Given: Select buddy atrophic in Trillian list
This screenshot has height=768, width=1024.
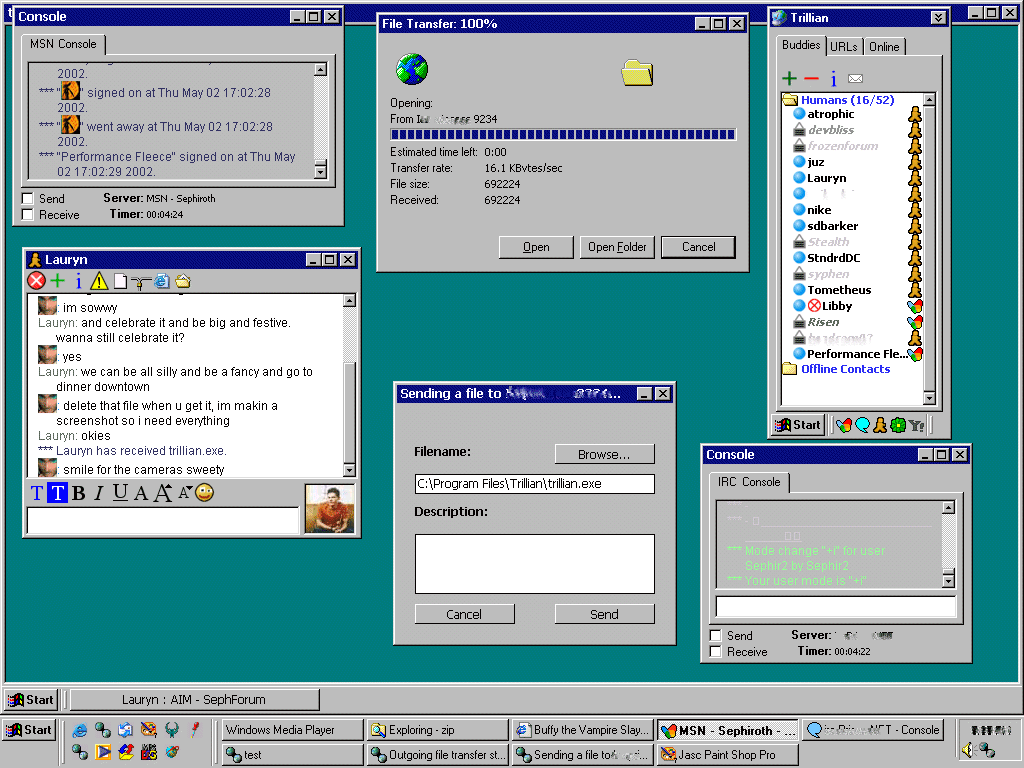Looking at the screenshot, I should tap(831, 114).
